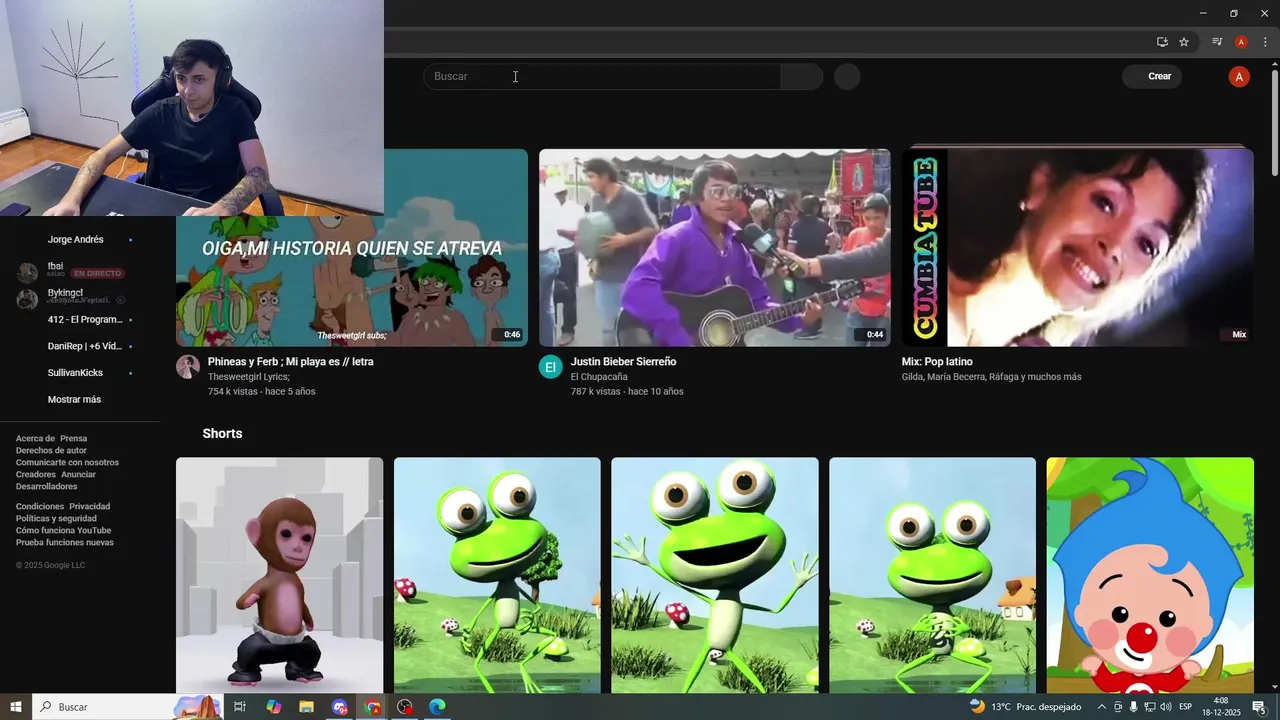Open Windows Start menu

tap(16, 707)
